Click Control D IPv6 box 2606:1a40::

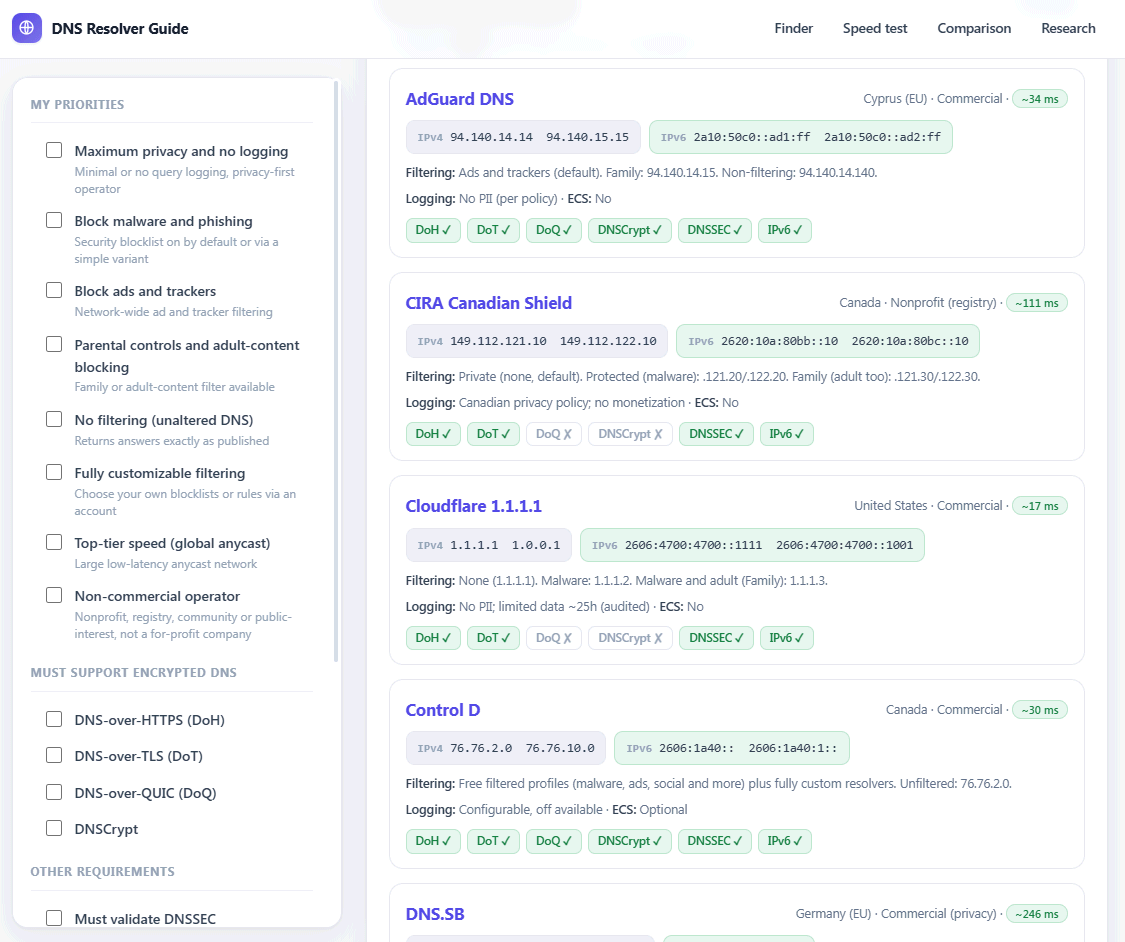tap(732, 748)
